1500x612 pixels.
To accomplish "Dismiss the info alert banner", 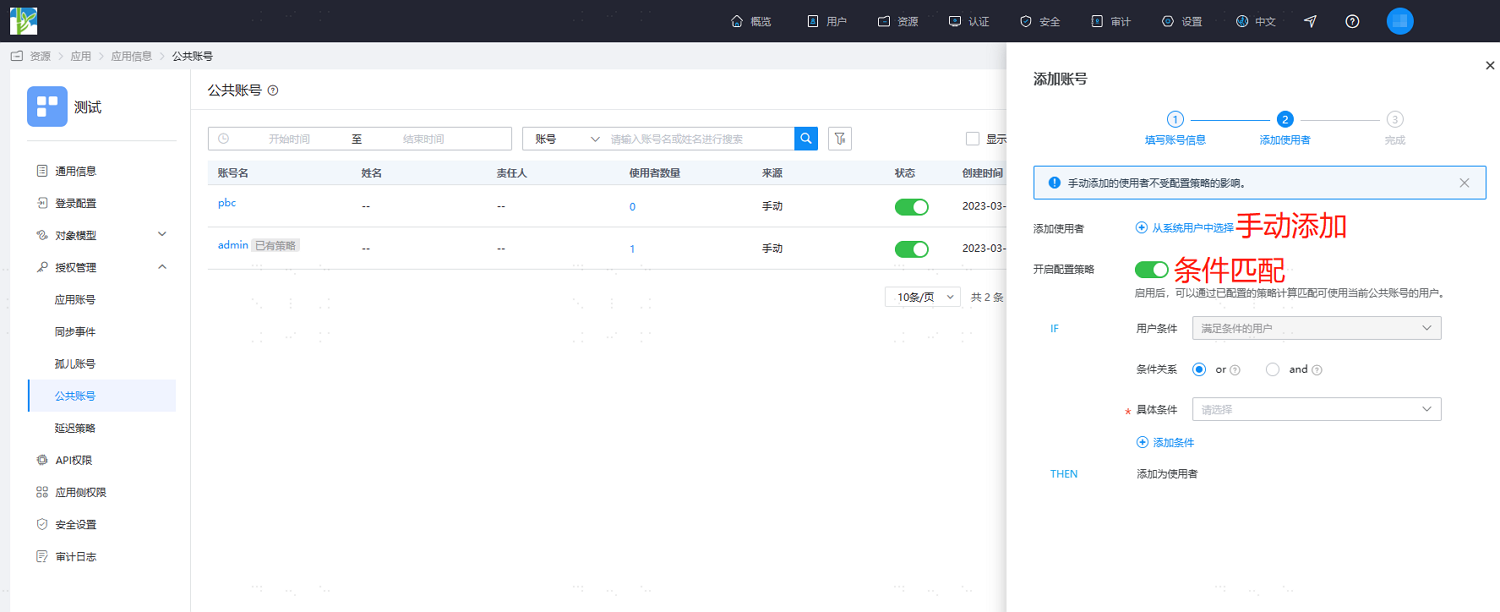I will coord(1465,183).
